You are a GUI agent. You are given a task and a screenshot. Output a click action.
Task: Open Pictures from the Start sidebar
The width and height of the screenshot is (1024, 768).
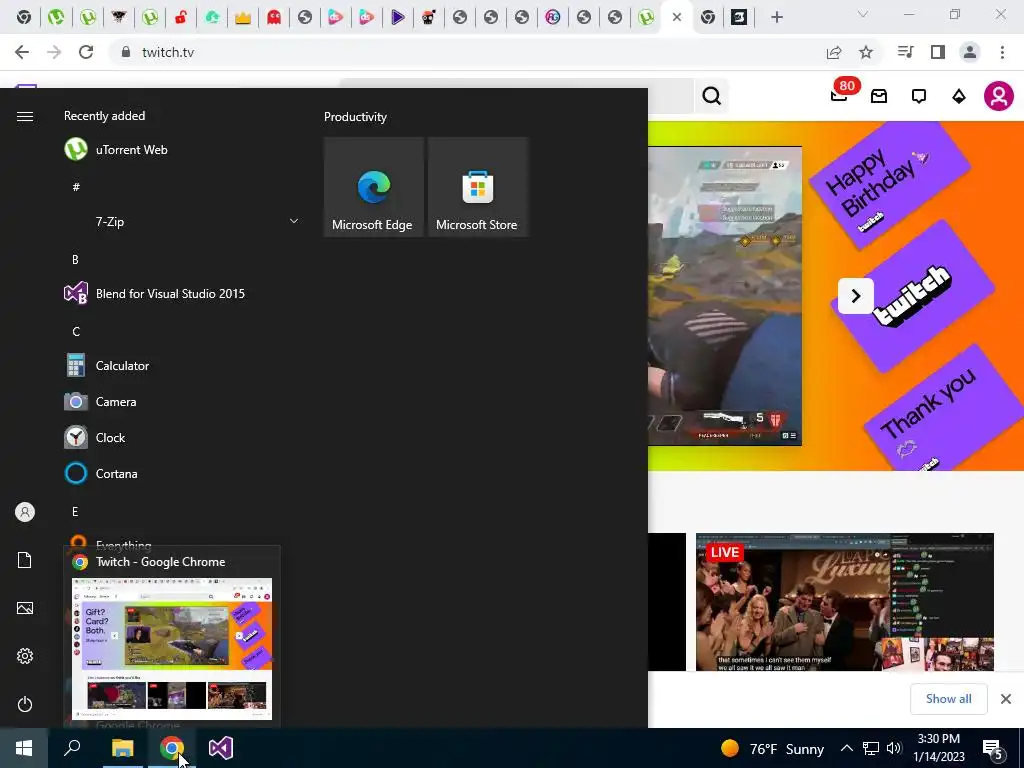(25, 608)
